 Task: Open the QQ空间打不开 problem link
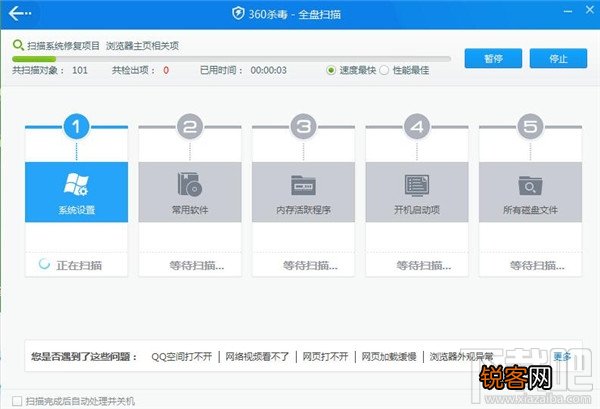pyautogui.click(x=182, y=357)
